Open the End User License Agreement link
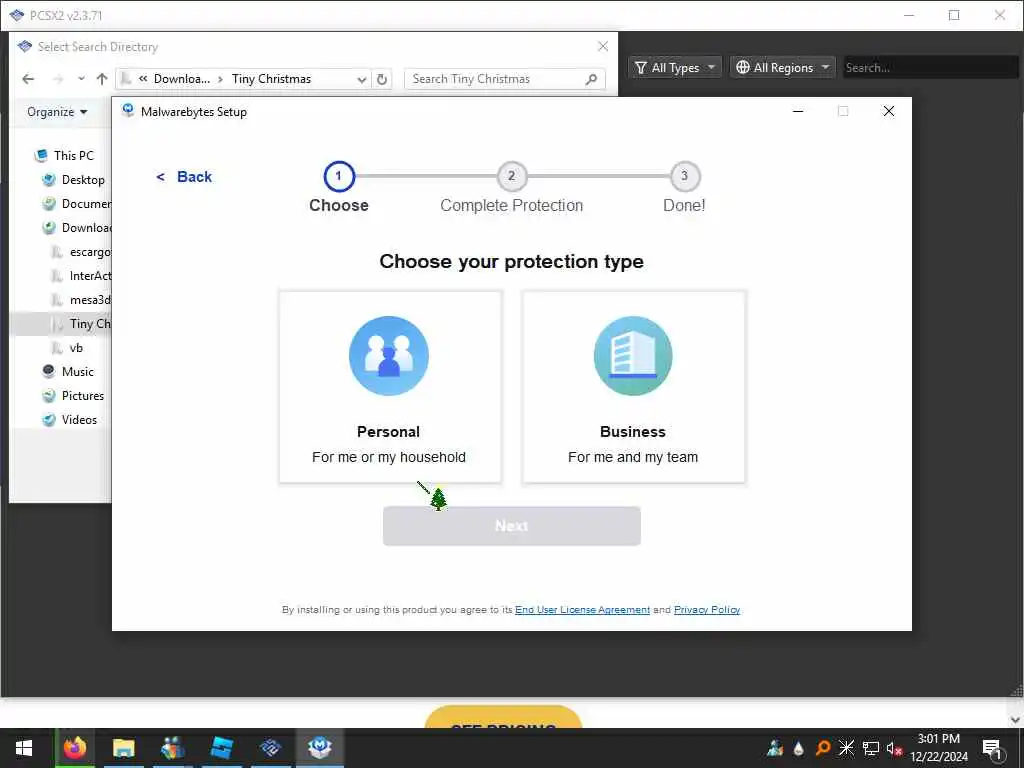The image size is (1024, 768). click(x=583, y=609)
